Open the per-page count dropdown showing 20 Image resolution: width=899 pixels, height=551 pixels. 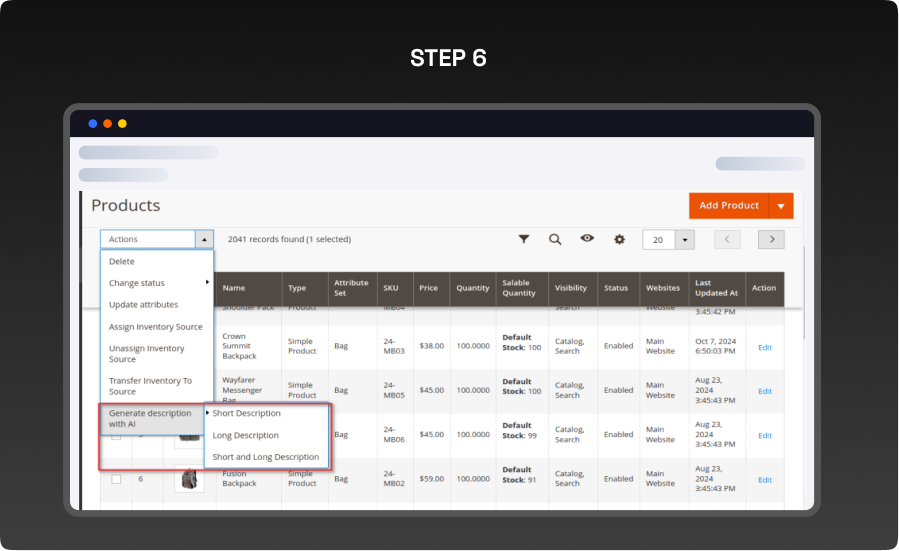[x=685, y=240]
